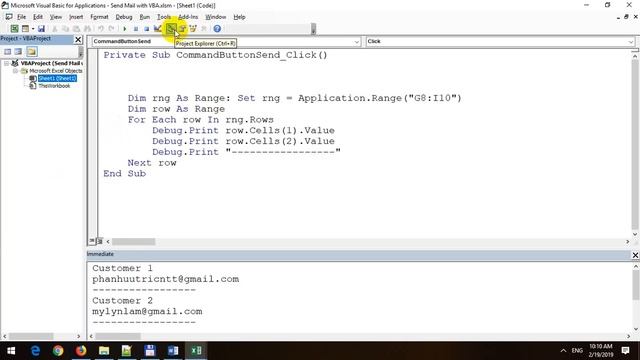Open the Click procedure dropdown
Screen dimensions: 640x360
click(x=631, y=42)
